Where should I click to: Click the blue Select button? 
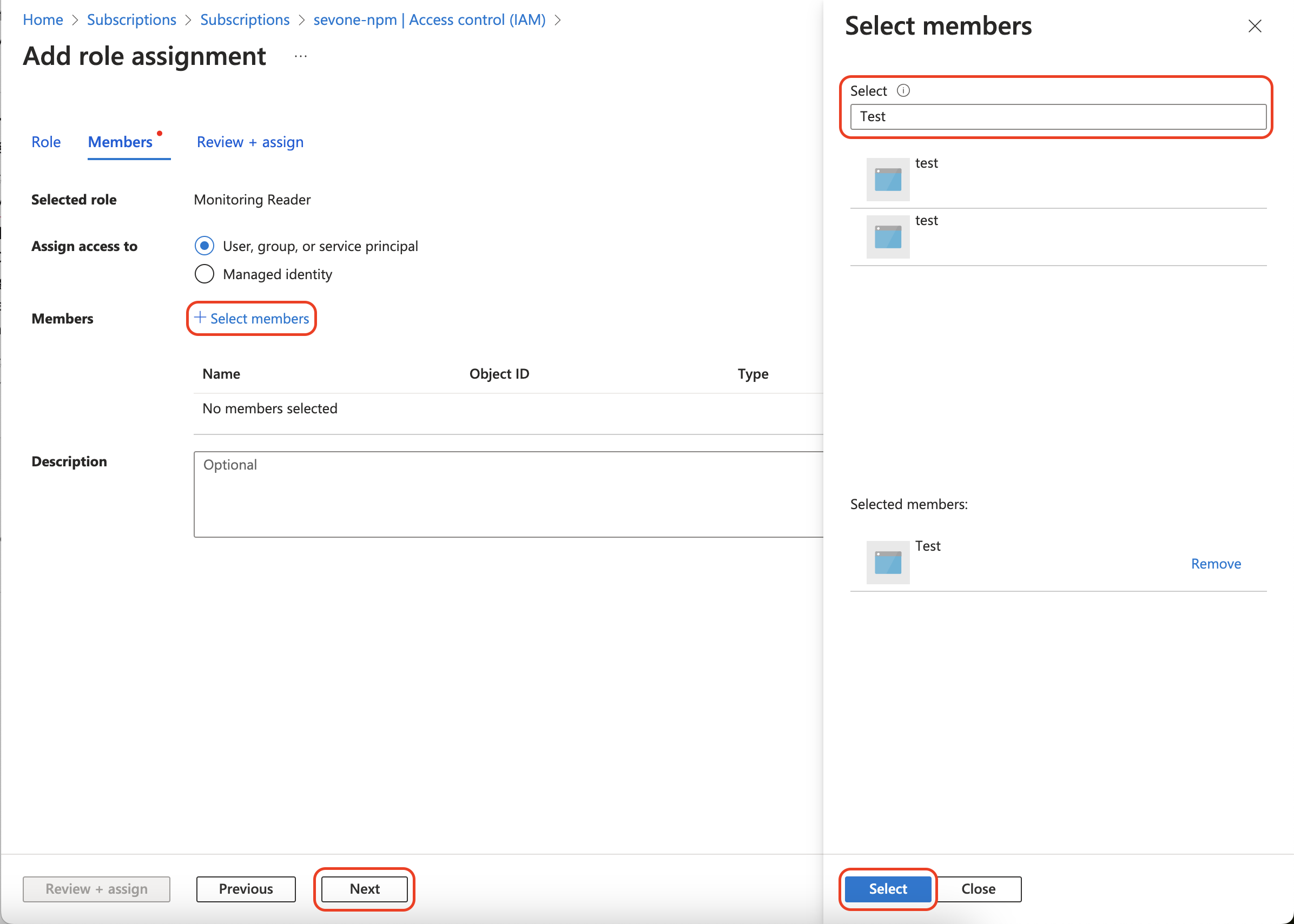click(x=888, y=889)
